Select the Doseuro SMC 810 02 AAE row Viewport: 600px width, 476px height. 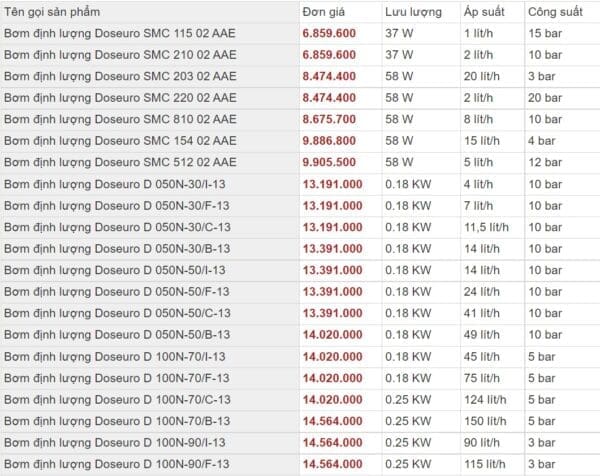point(120,119)
